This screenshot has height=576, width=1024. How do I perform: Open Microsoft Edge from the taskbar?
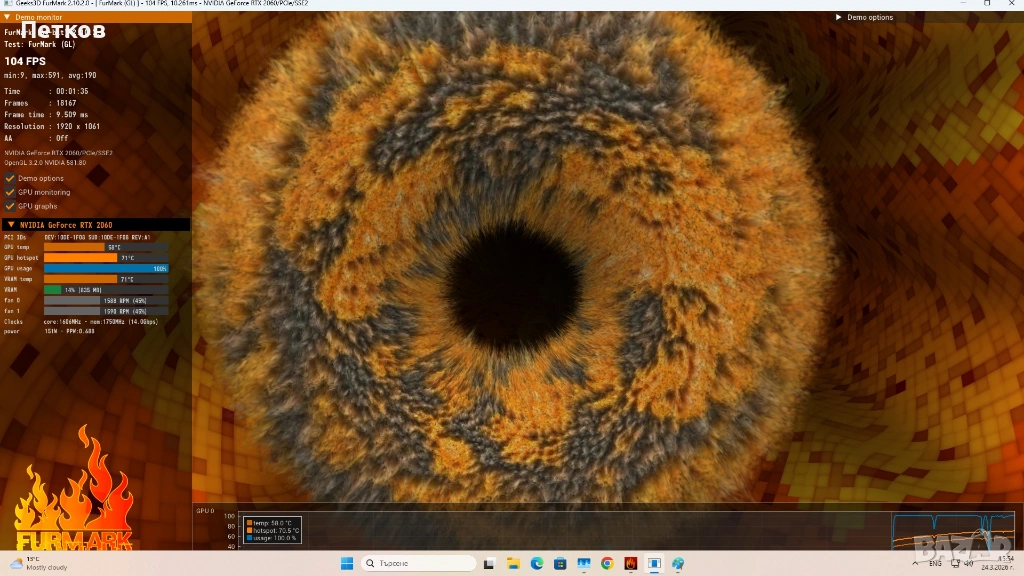tap(536, 564)
